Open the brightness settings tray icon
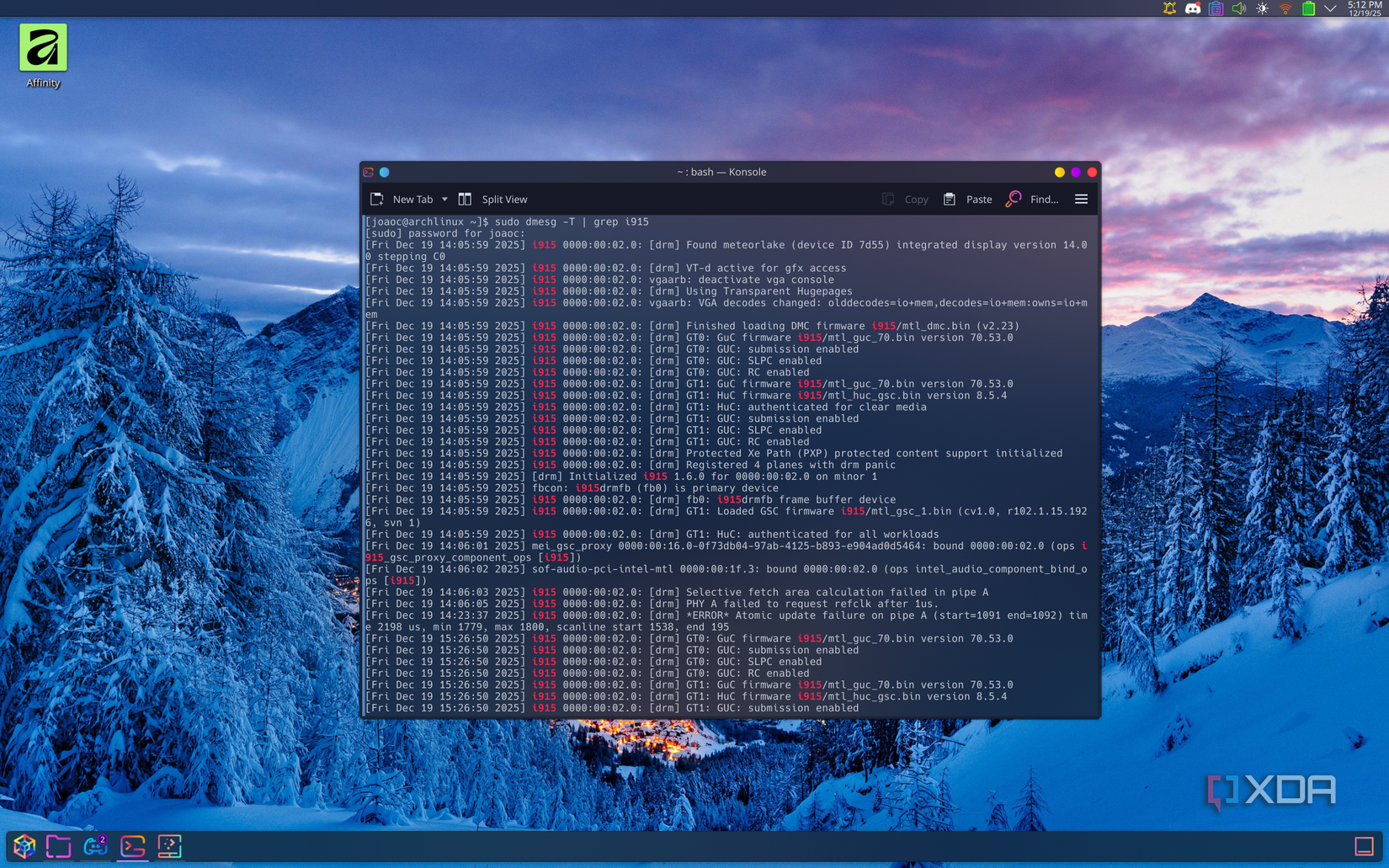The height and width of the screenshot is (868, 1389). point(1262,8)
